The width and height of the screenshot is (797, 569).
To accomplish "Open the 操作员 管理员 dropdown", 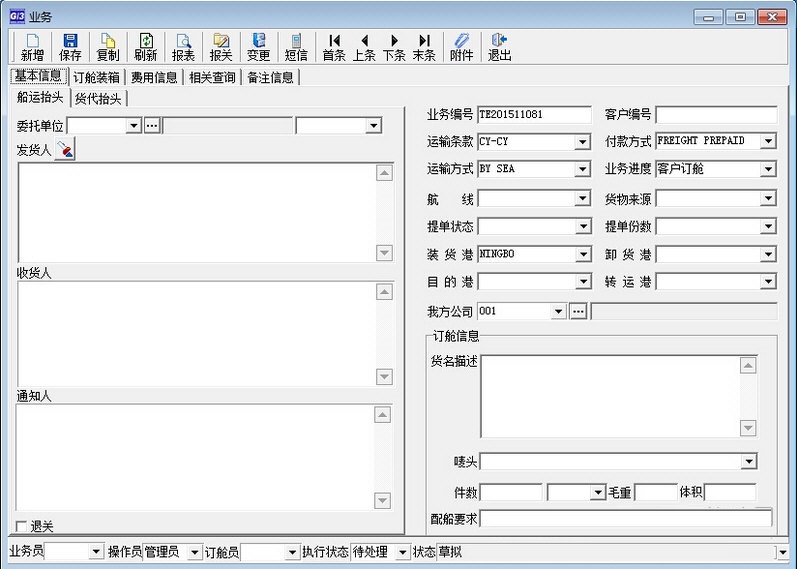I will pos(194,552).
